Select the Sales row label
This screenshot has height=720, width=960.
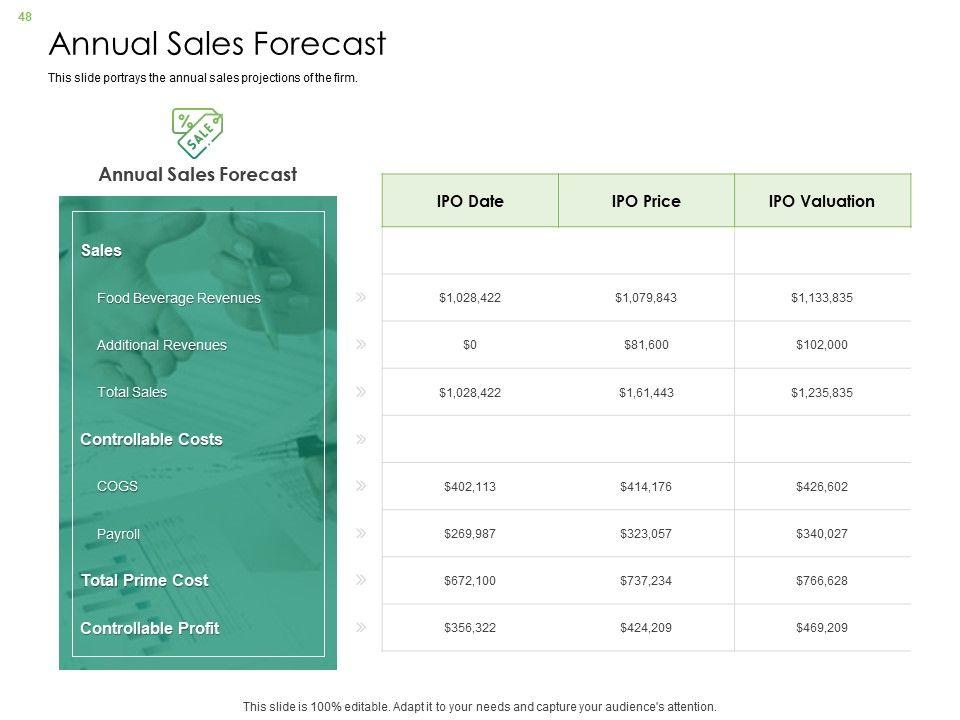101,250
